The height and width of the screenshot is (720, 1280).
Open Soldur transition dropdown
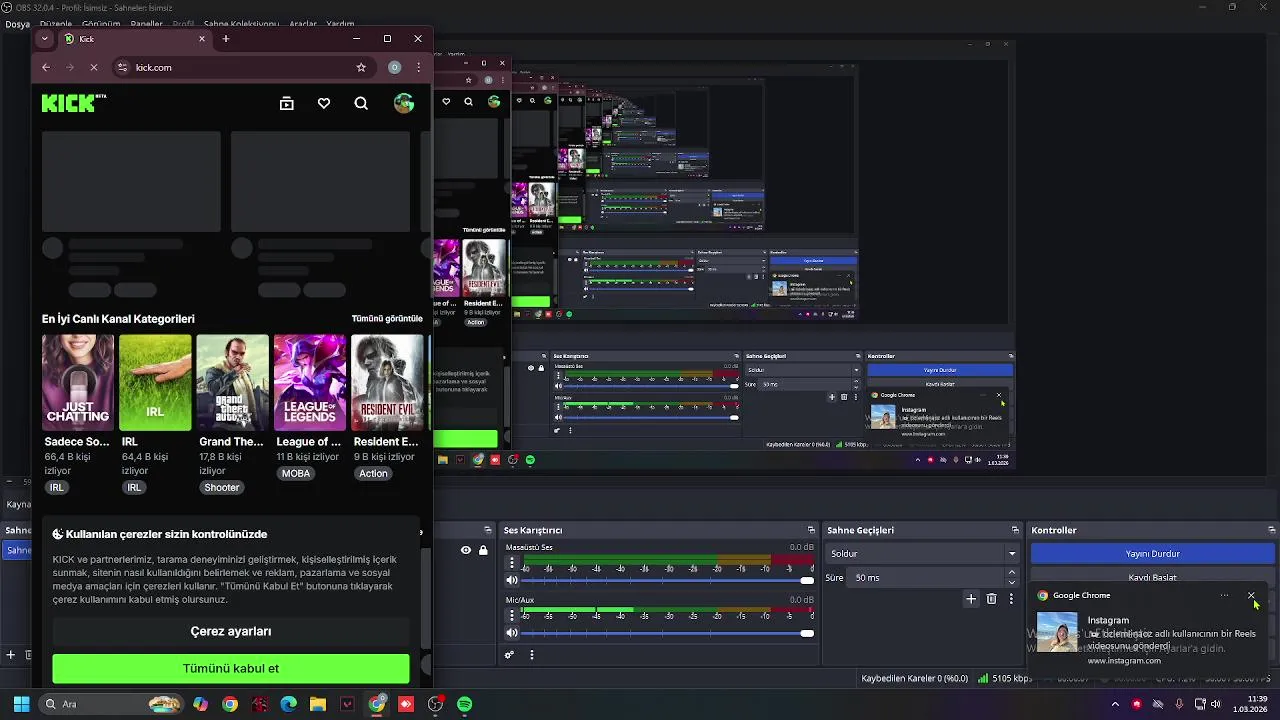[x=922, y=553]
